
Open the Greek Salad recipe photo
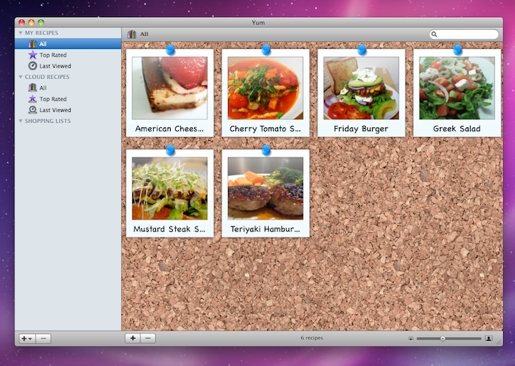pyautogui.click(x=457, y=88)
